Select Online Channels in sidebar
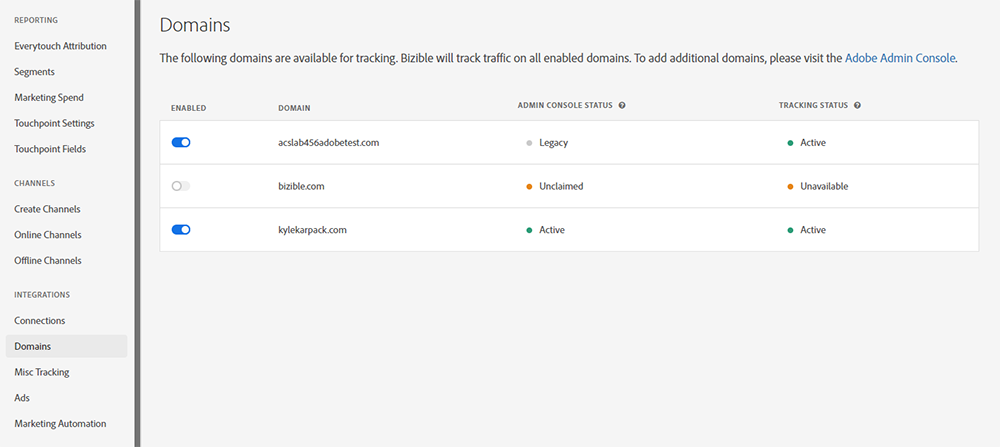Viewport: 1000px width, 447px height. point(47,235)
